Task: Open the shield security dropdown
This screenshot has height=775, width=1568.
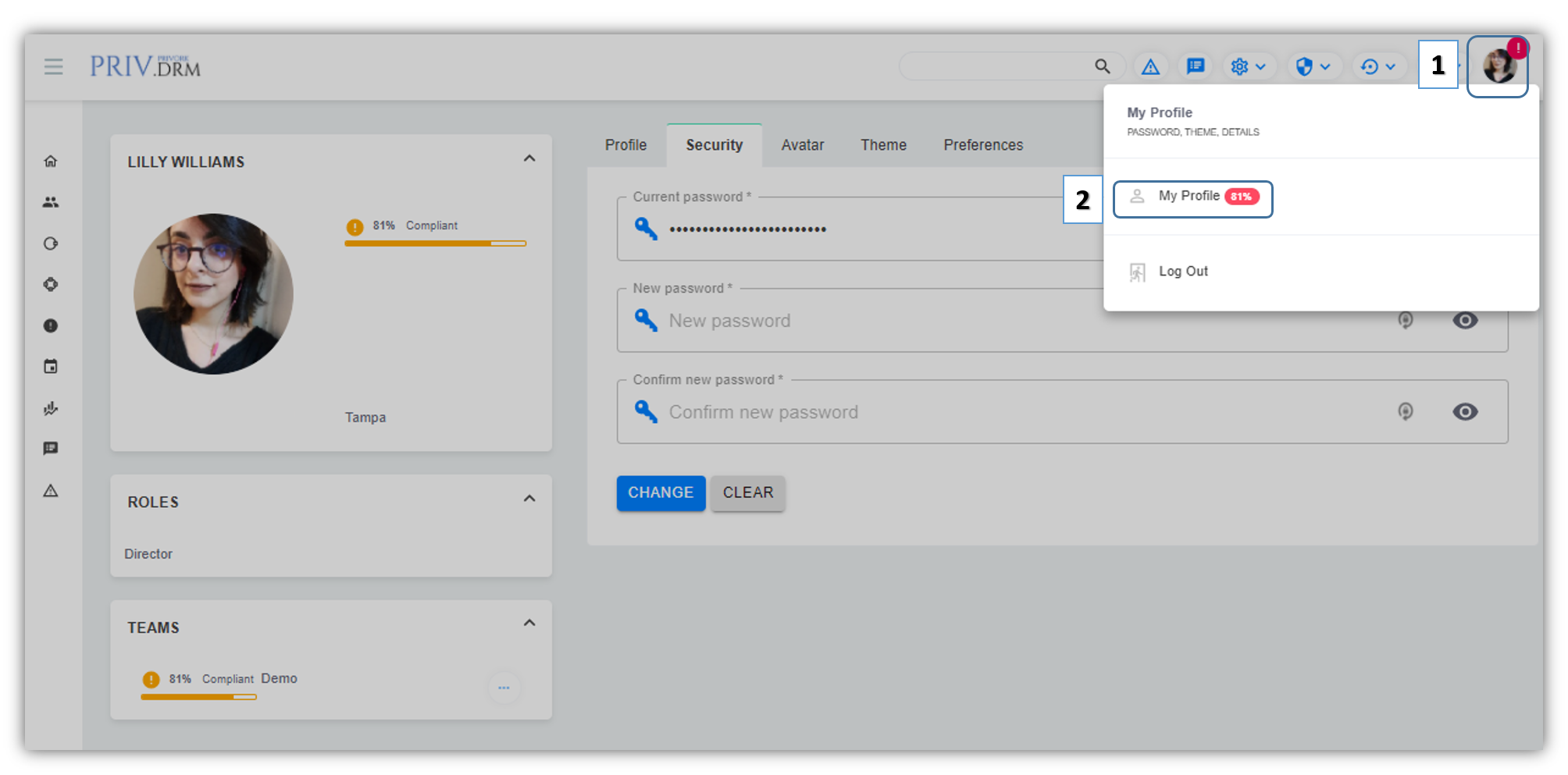Action: tap(1313, 67)
